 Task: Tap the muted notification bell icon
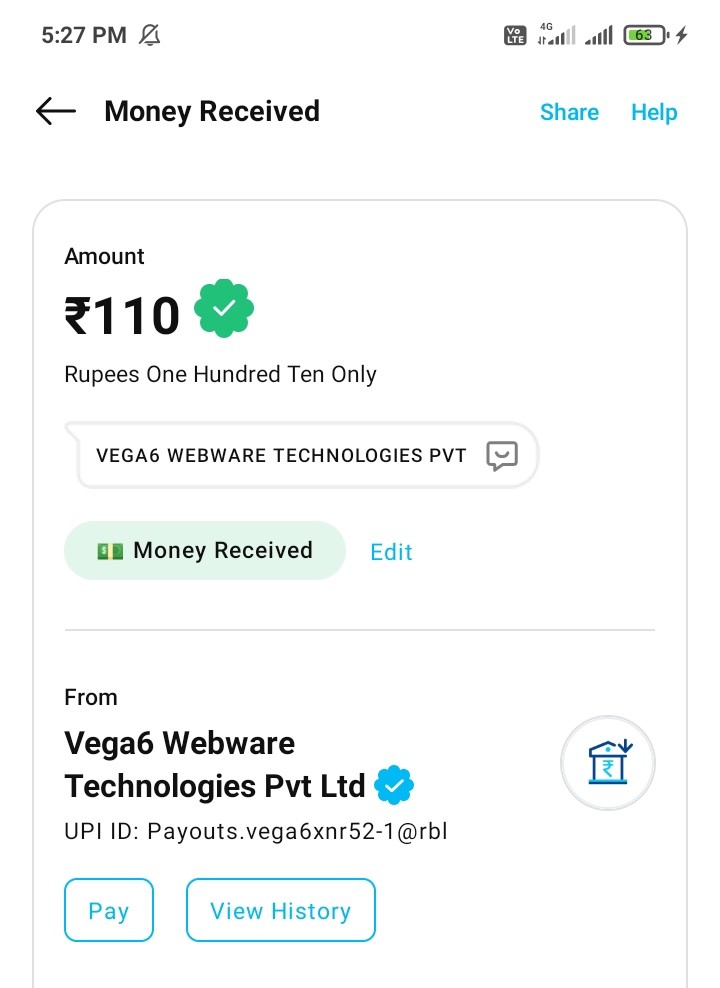pyautogui.click(x=150, y=36)
